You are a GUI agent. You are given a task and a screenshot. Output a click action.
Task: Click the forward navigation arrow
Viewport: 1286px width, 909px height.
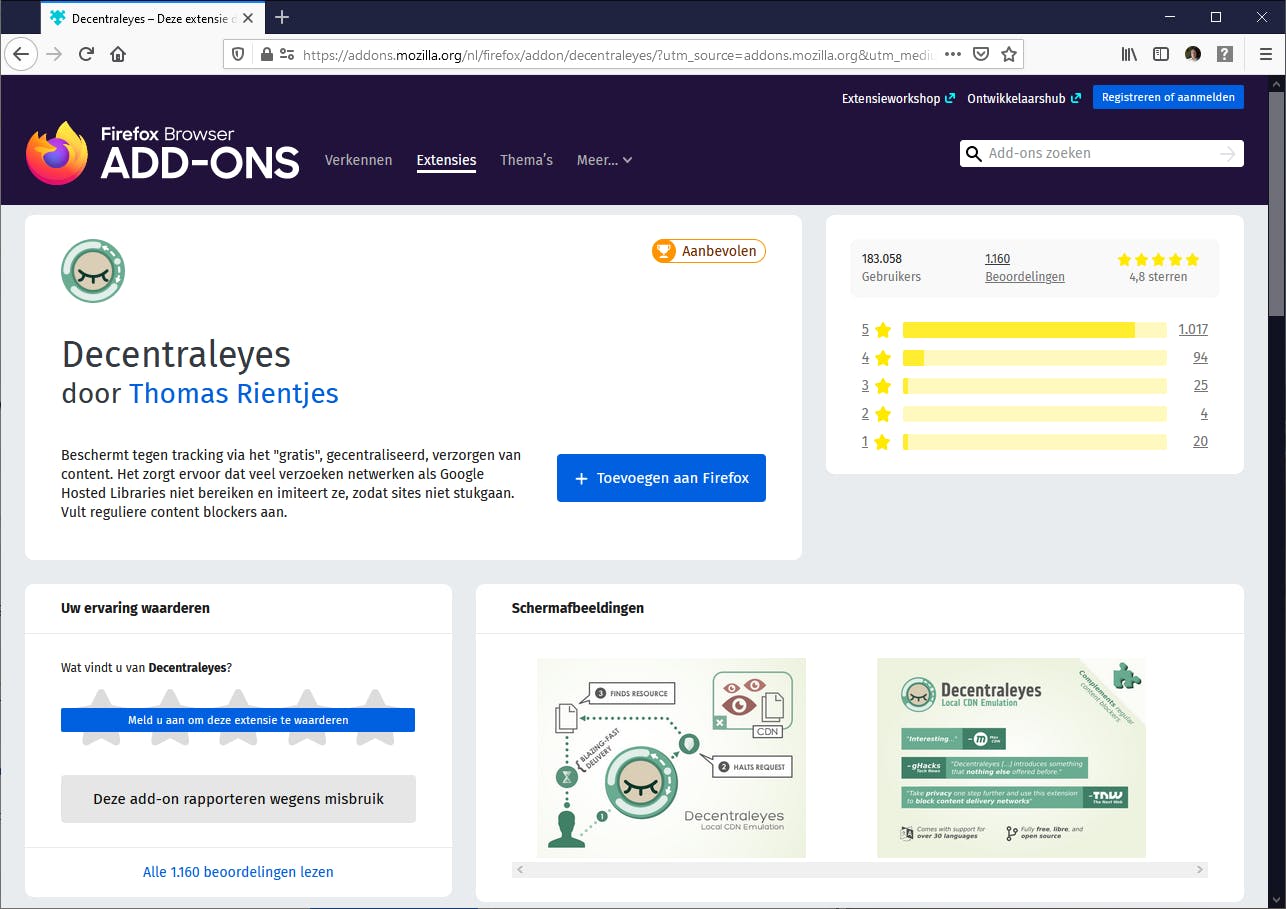point(54,54)
